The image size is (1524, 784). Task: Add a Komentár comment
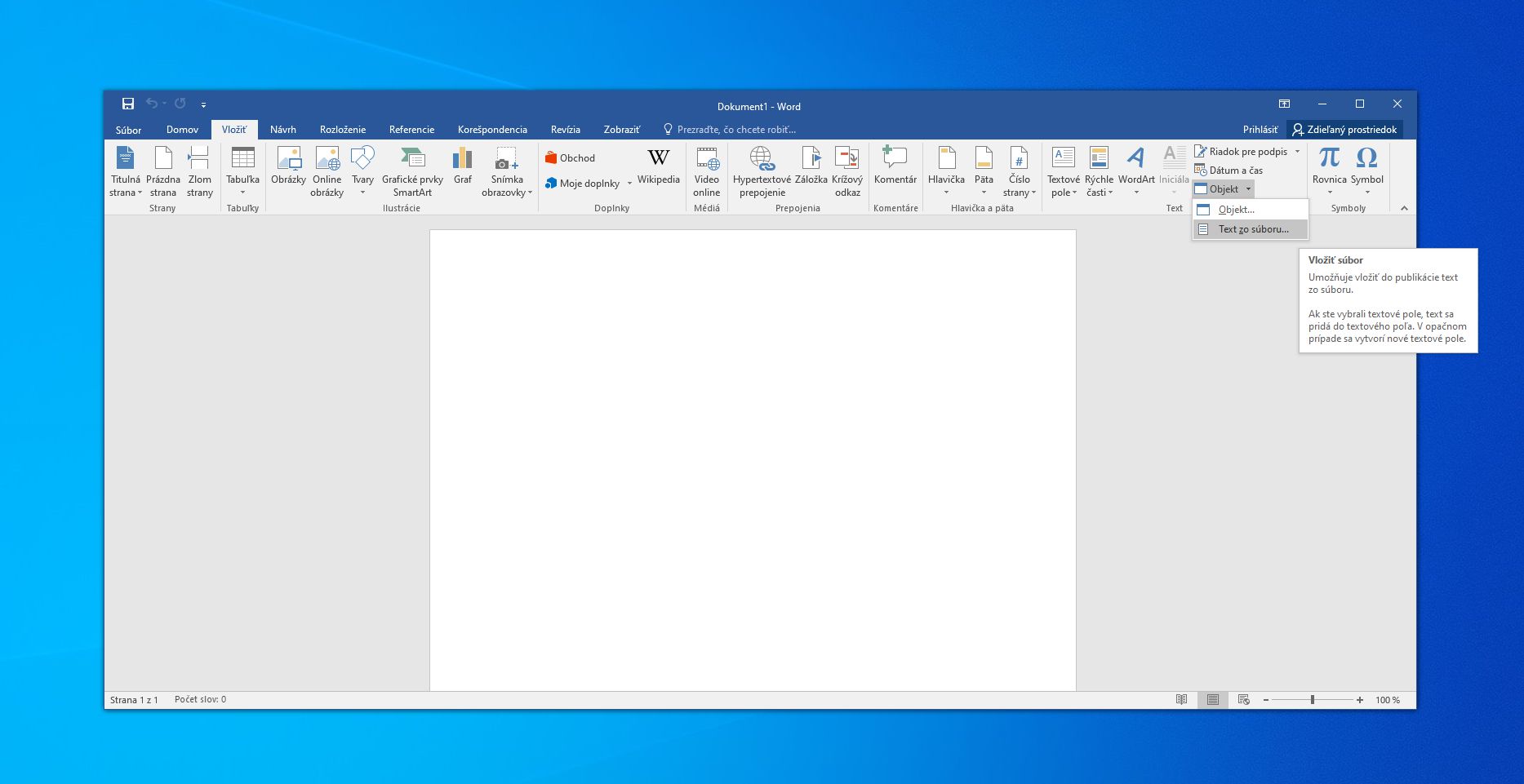[895, 167]
